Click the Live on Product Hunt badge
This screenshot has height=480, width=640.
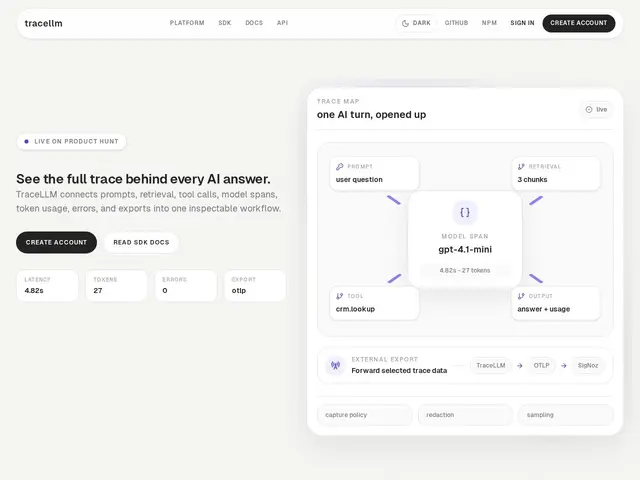pyautogui.click(x=71, y=142)
